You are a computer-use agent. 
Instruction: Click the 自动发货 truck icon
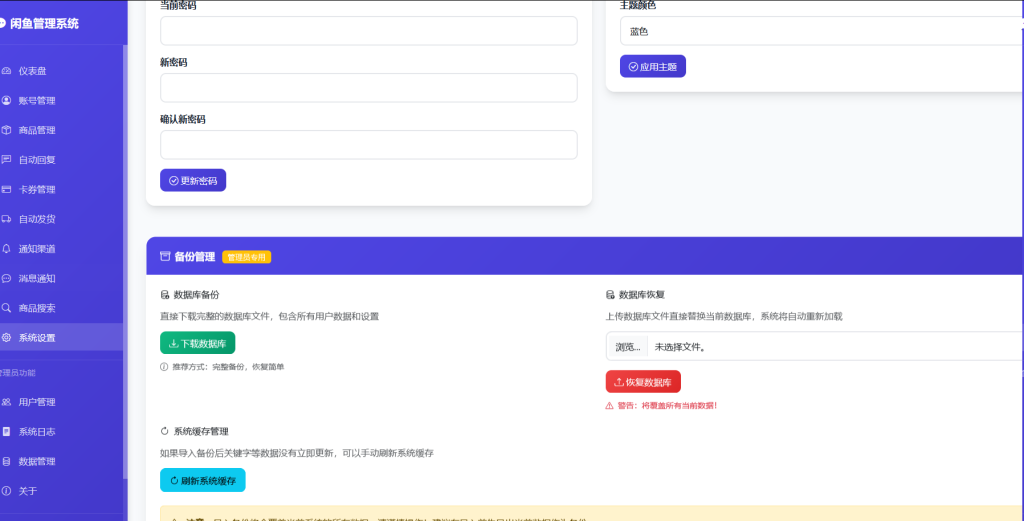[x=7, y=219]
